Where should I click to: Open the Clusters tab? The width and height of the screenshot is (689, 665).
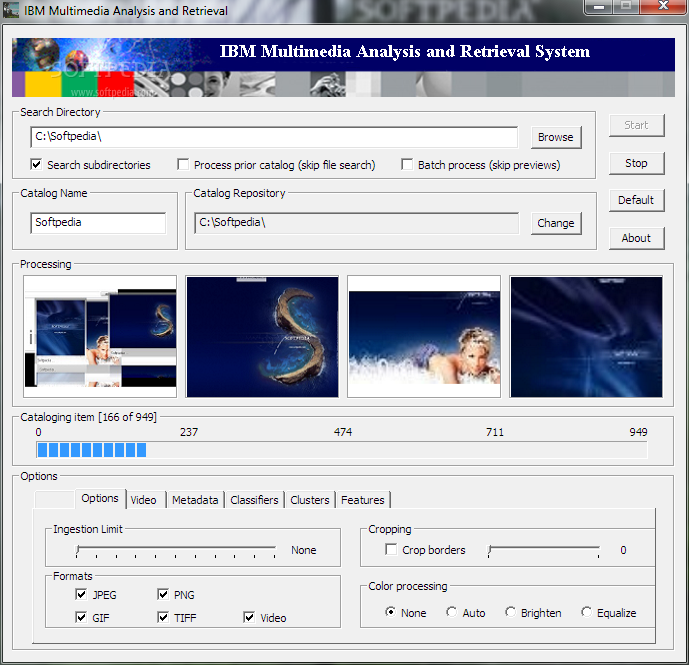click(x=309, y=500)
